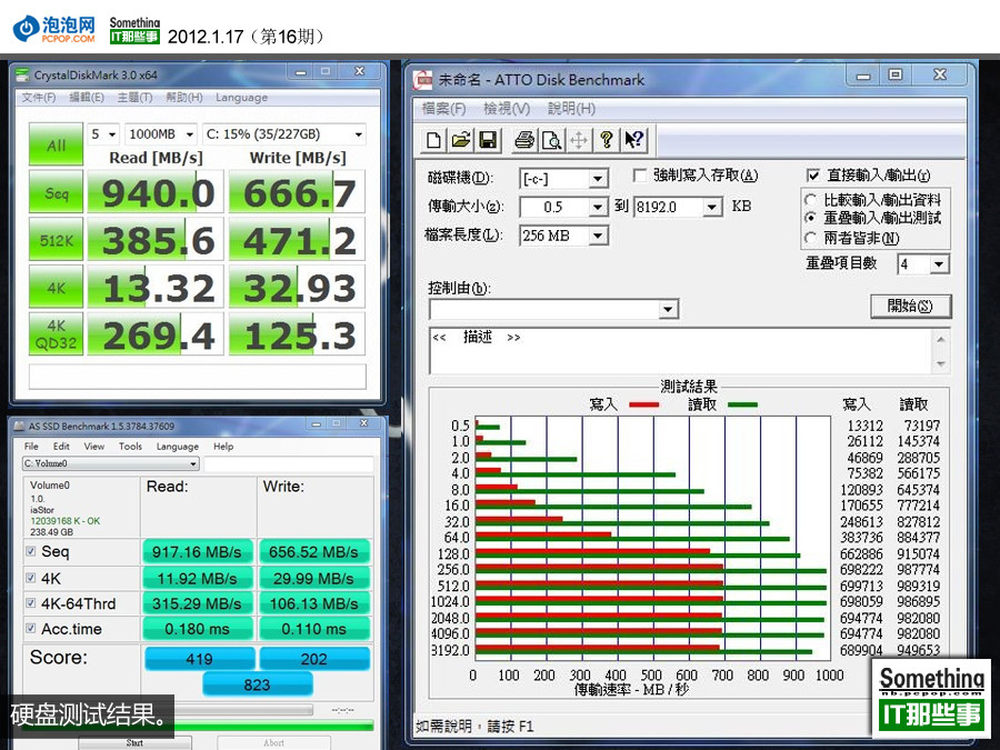Viewport: 1000px width, 750px height.
Task: Open the Tools menu in AS SSD Benchmark
Action: click(x=130, y=446)
